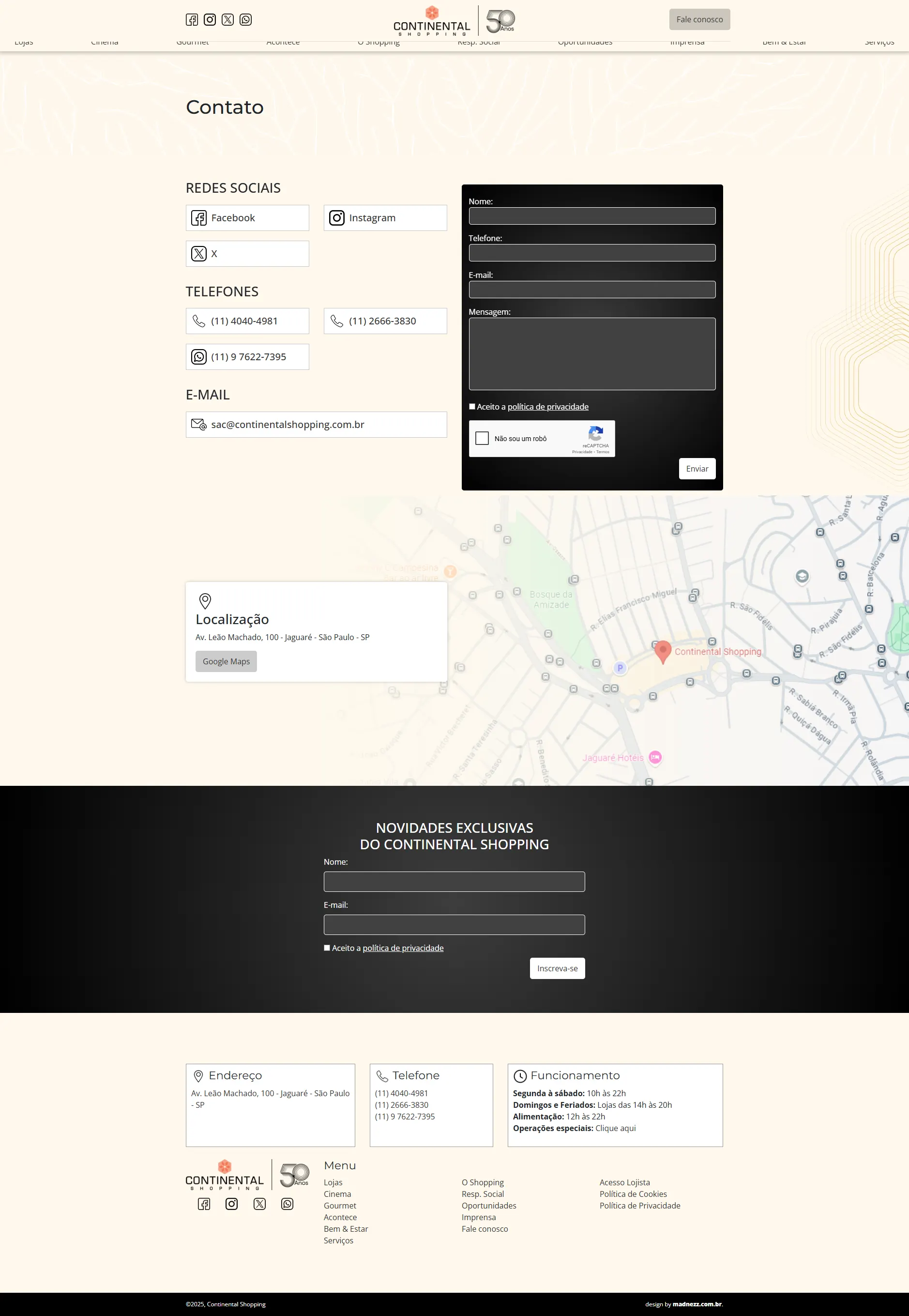Select Gourmet in the footer menu

(x=340, y=1206)
